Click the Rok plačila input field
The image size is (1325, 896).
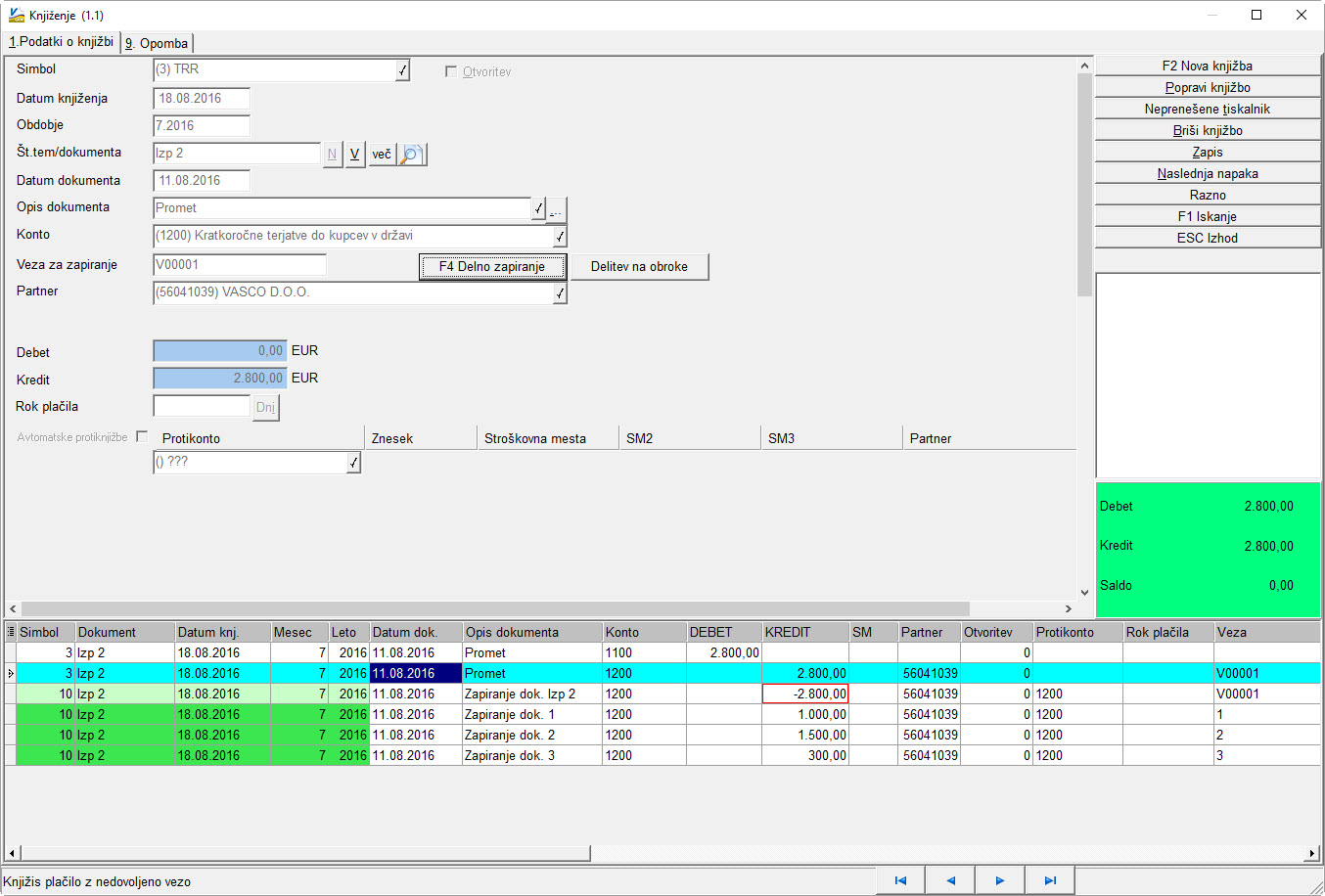203,406
